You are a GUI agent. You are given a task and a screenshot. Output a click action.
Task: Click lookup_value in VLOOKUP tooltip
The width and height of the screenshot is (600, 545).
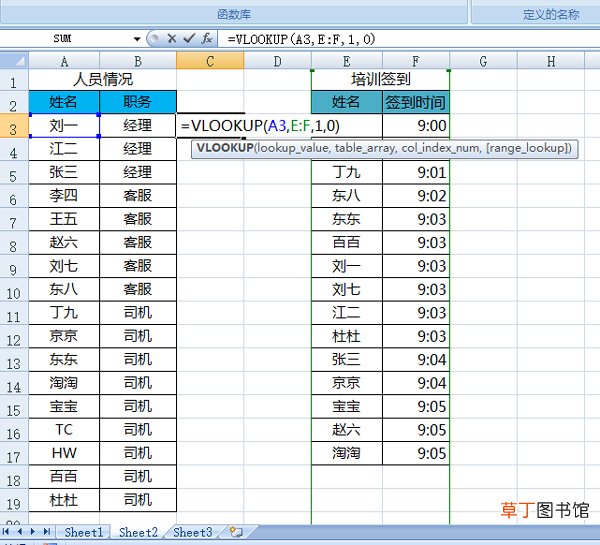point(292,148)
